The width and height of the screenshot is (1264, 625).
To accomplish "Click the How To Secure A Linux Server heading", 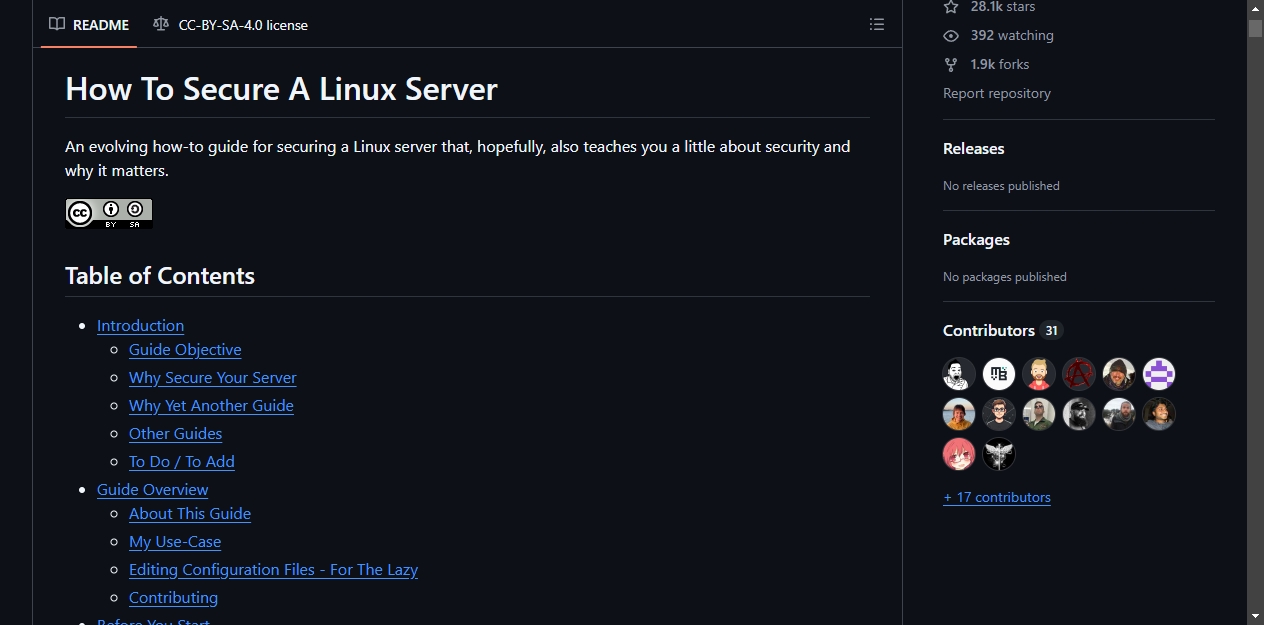I will [x=281, y=89].
